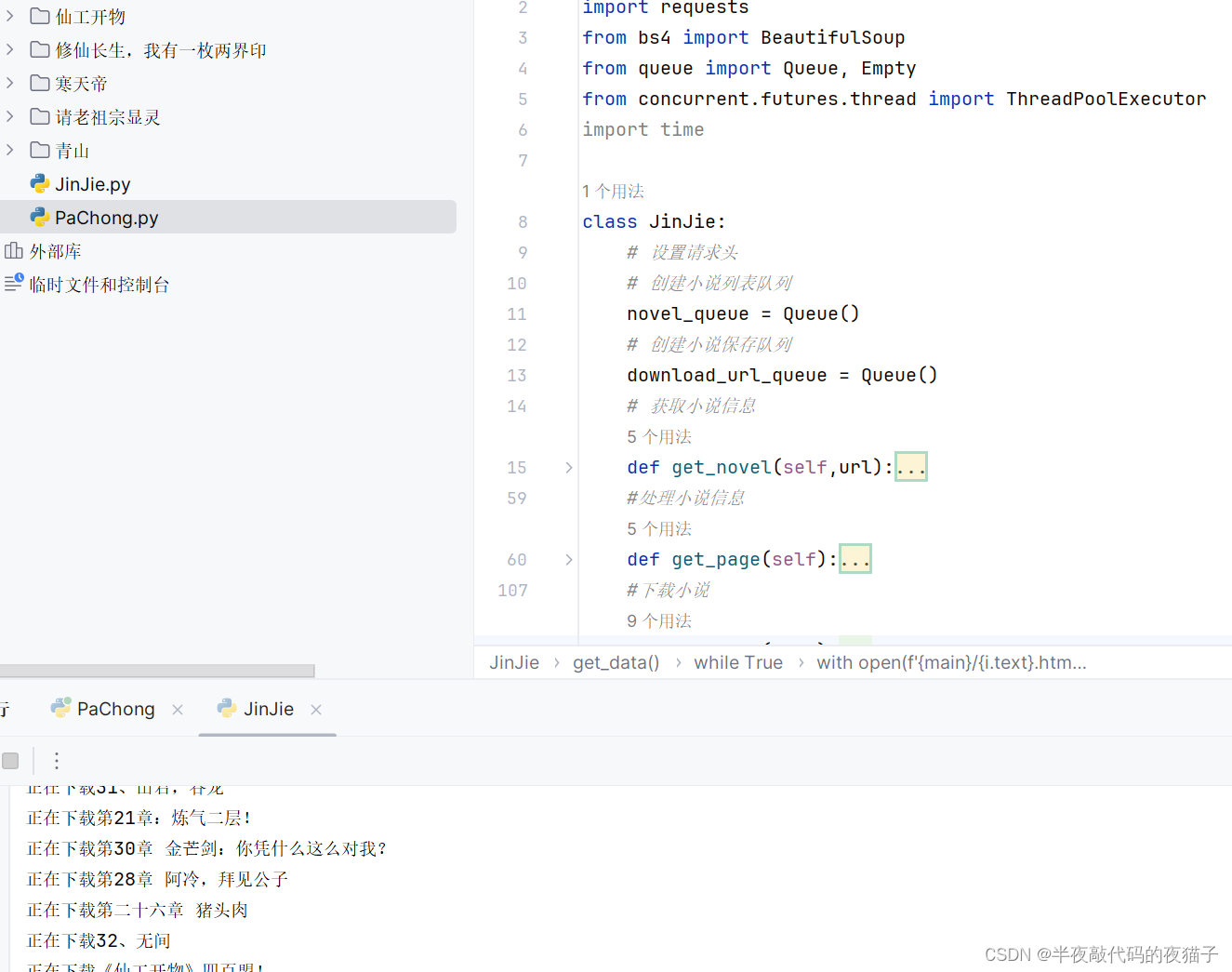This screenshot has width=1232, height=972.
Task: Select 临时文件和控制台 in project tree
Action: coord(99,285)
